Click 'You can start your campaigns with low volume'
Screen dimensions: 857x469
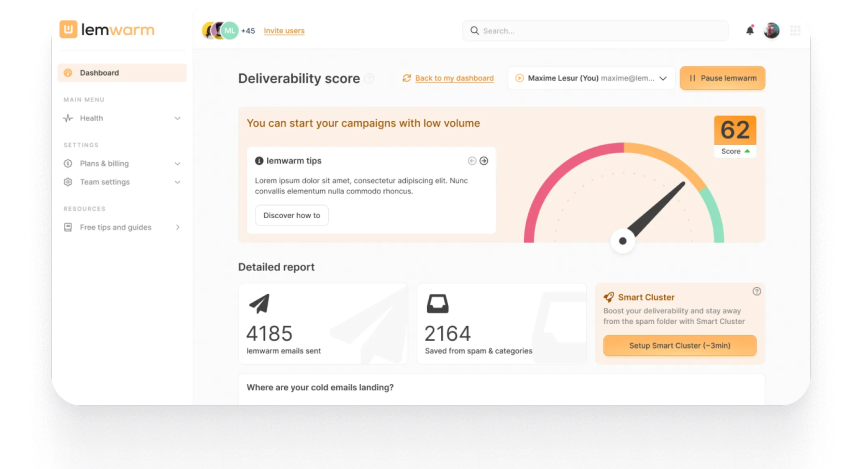pos(363,124)
